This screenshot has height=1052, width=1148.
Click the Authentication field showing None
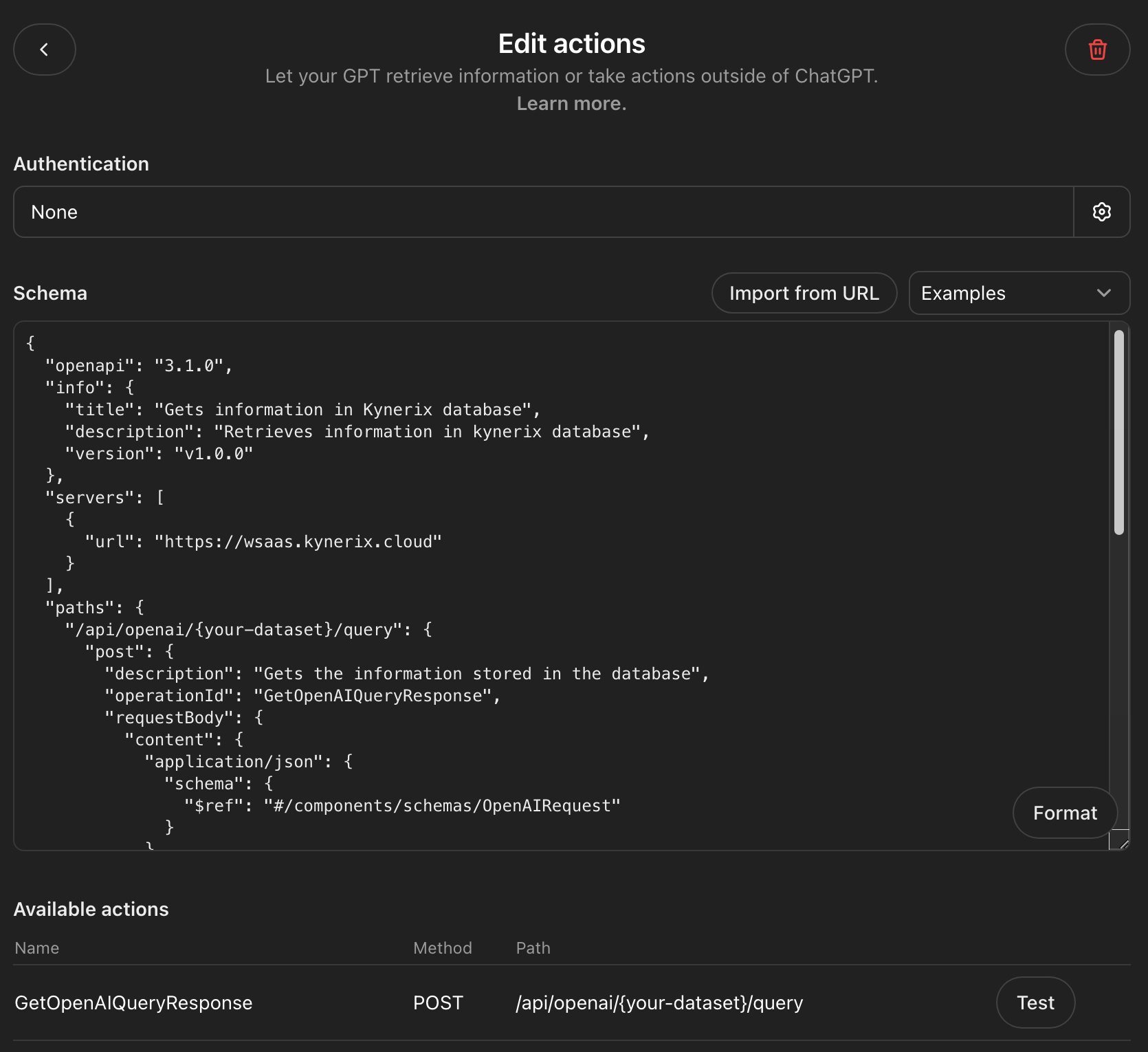click(x=544, y=212)
